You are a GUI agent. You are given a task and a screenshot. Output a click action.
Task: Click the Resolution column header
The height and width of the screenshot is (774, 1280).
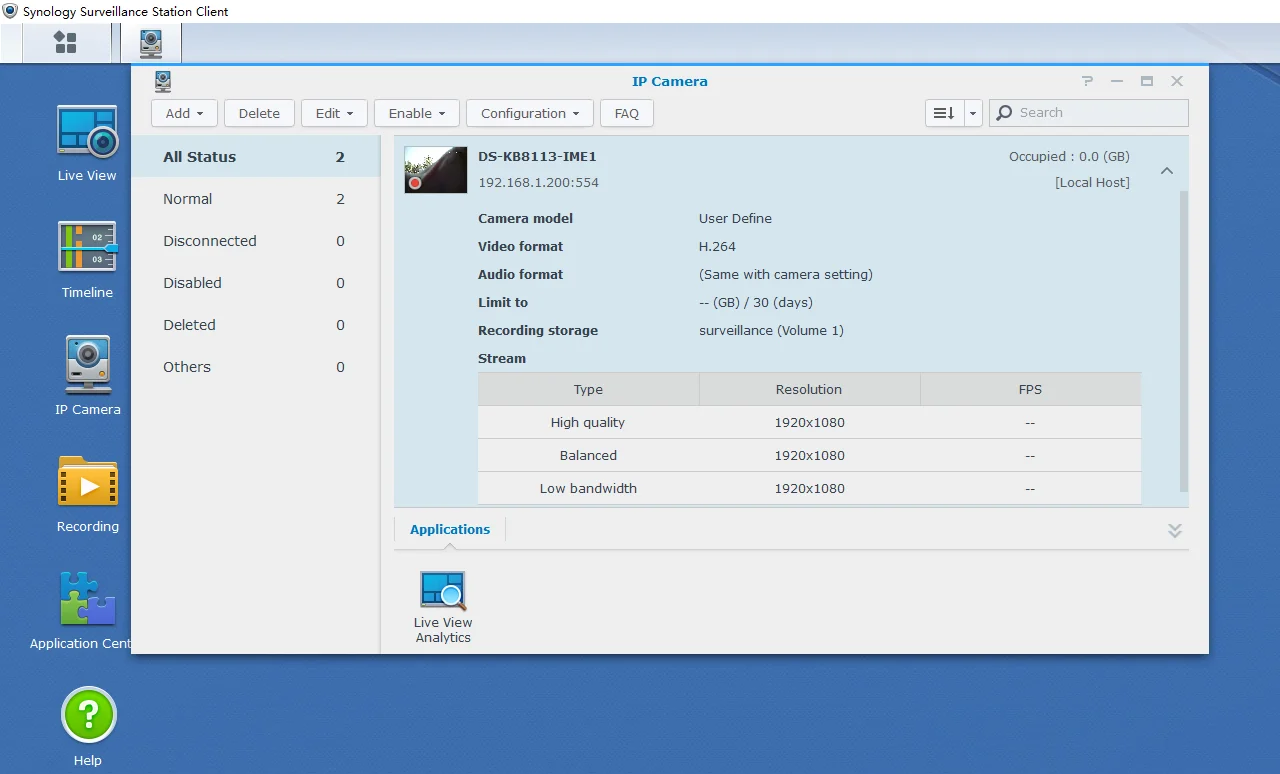point(809,390)
